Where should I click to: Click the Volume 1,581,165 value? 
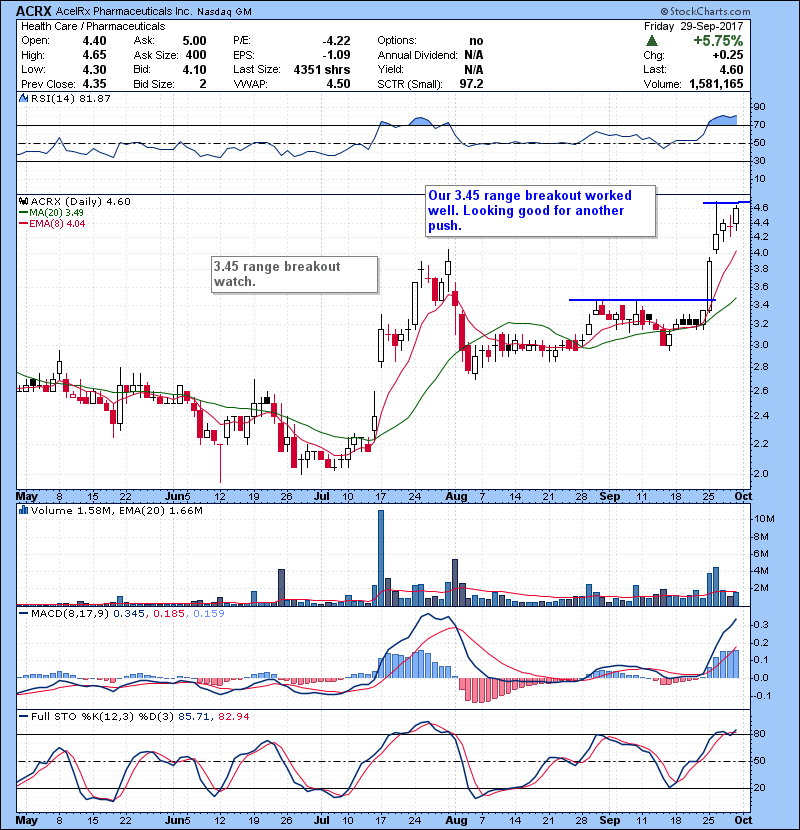[x=716, y=84]
